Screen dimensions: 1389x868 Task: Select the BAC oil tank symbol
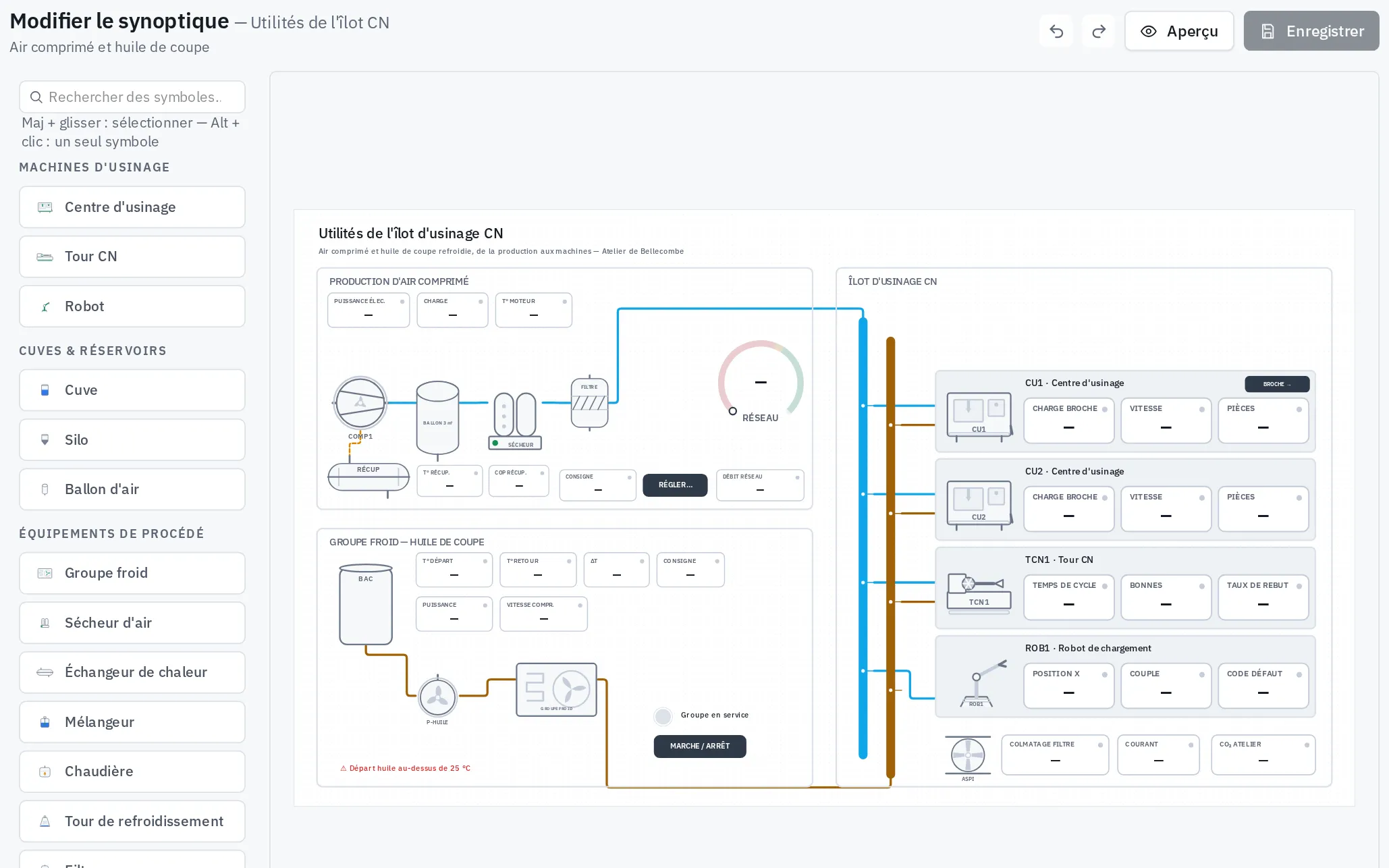366,604
